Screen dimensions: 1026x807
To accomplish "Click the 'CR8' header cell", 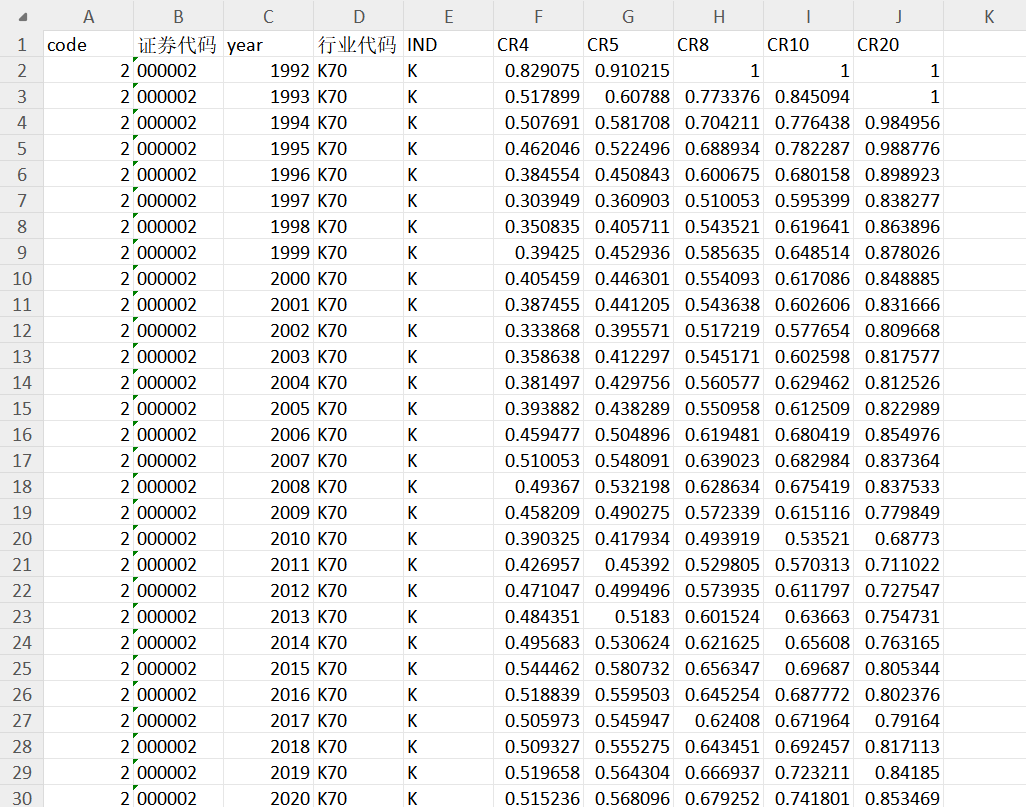I will [x=718, y=45].
